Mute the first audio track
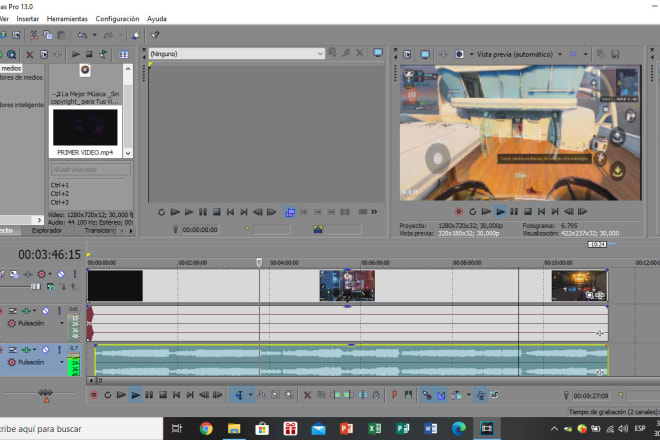 coord(45,311)
